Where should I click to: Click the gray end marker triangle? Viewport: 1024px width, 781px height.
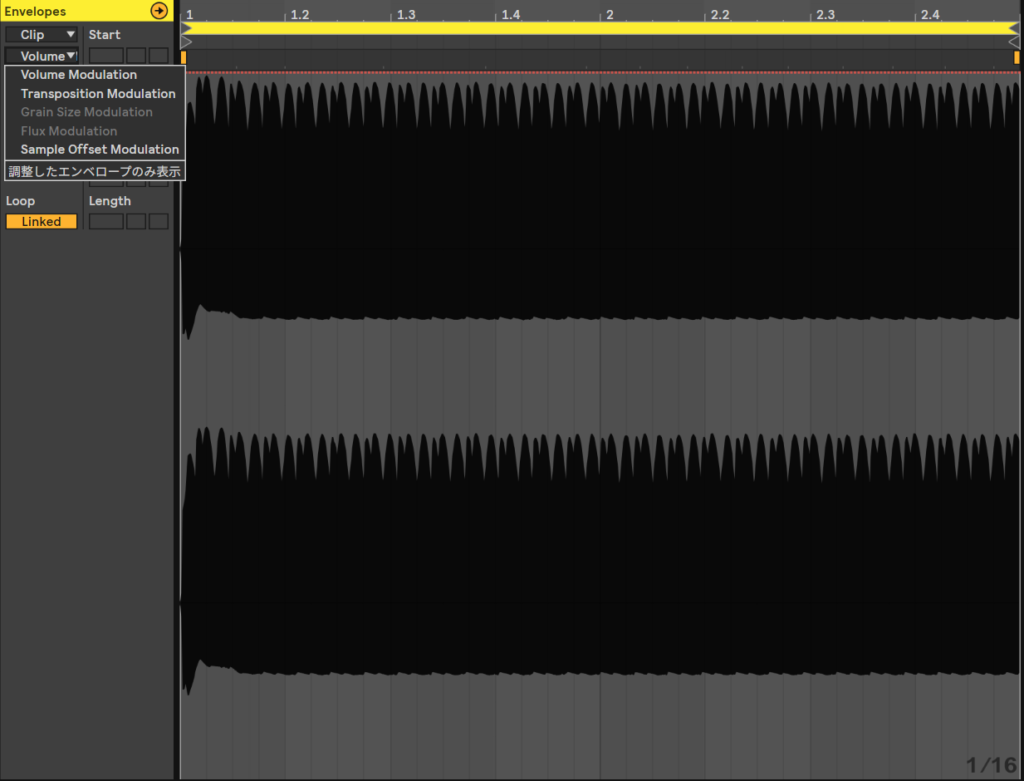(x=1014, y=42)
